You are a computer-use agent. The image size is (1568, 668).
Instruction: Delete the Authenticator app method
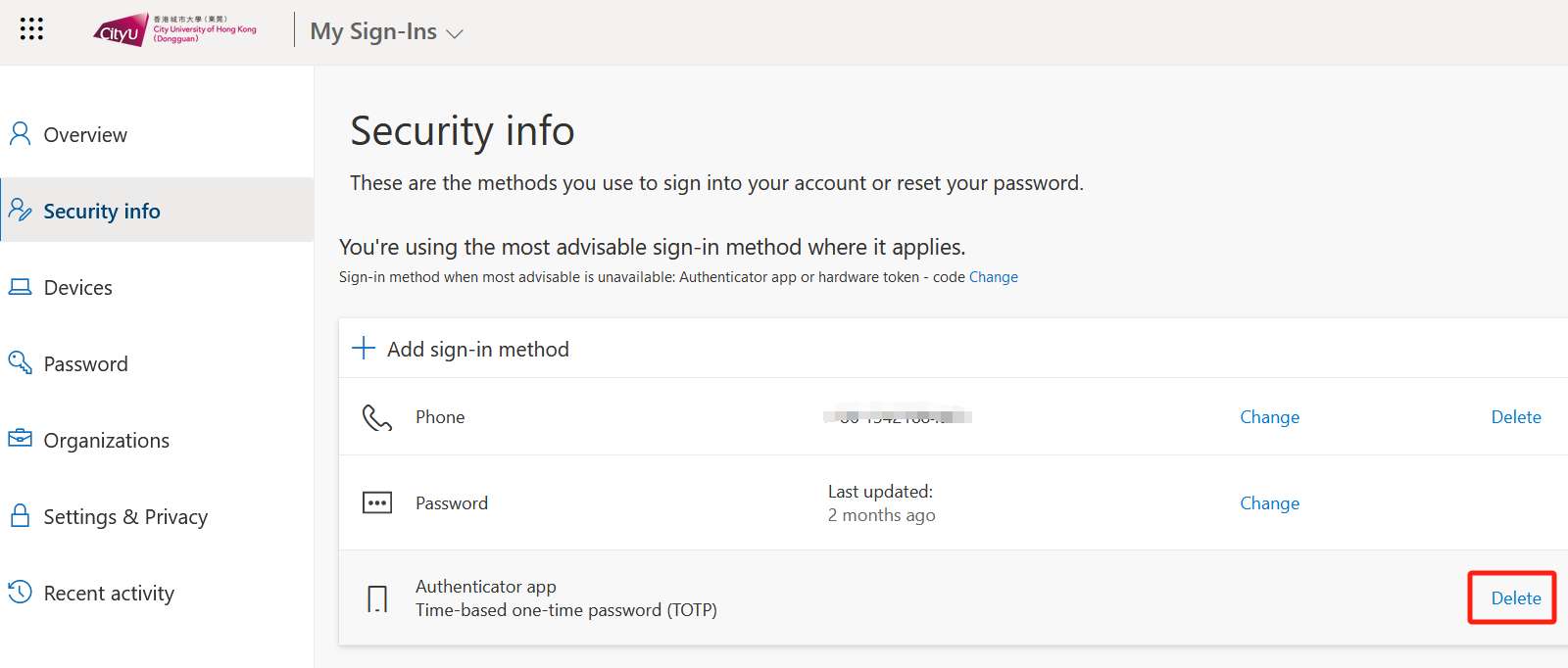click(1516, 598)
